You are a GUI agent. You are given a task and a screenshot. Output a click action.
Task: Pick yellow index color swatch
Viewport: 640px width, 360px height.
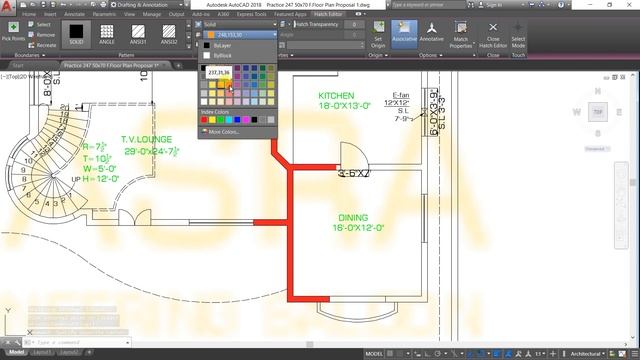pyautogui.click(x=212, y=120)
